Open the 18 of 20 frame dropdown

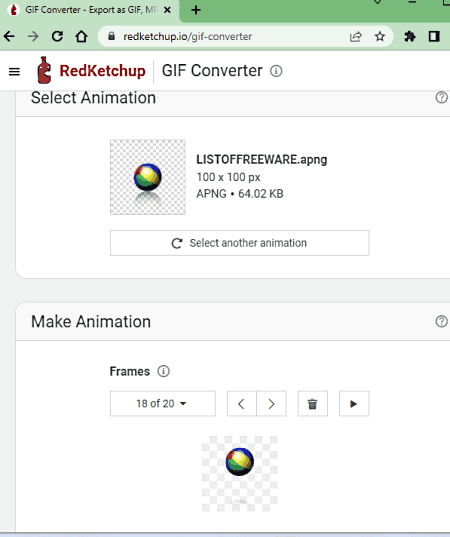pyautogui.click(x=163, y=403)
